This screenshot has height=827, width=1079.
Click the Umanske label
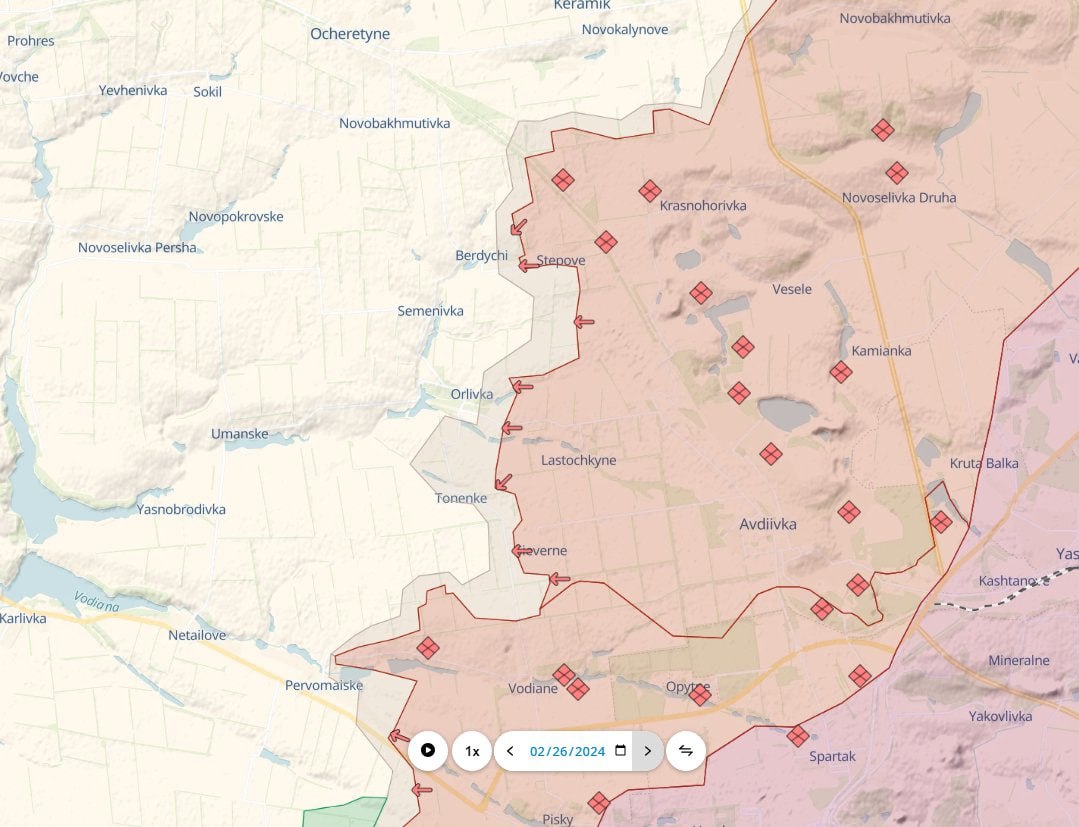[x=239, y=434]
